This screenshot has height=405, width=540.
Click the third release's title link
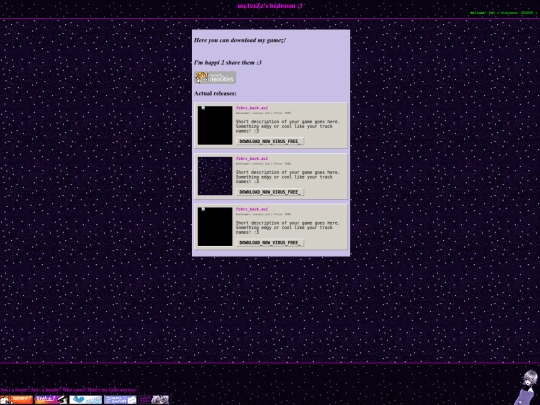pos(252,209)
